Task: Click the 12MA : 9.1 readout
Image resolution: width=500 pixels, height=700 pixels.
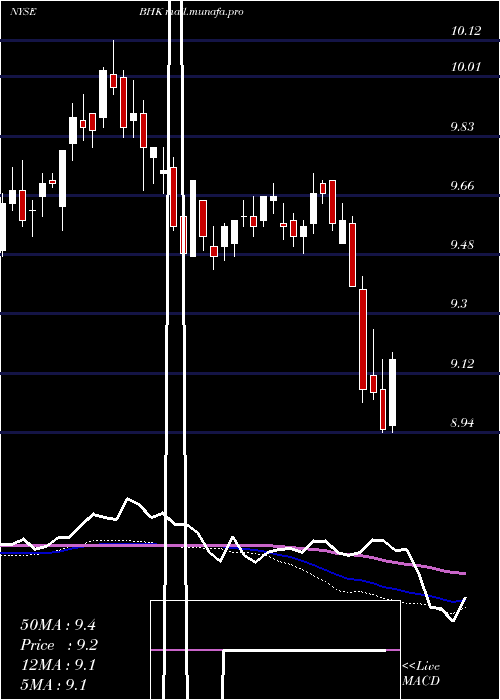Action: pyautogui.click(x=58, y=666)
